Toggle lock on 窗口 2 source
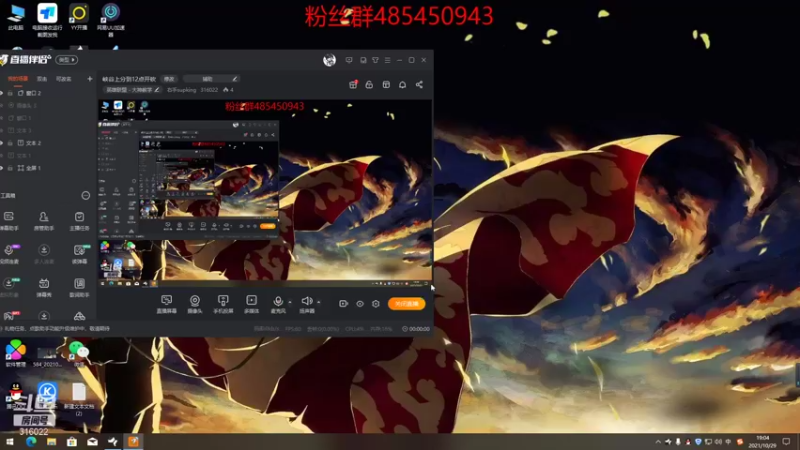Screen dimensions: 800x450 coord(10,93)
